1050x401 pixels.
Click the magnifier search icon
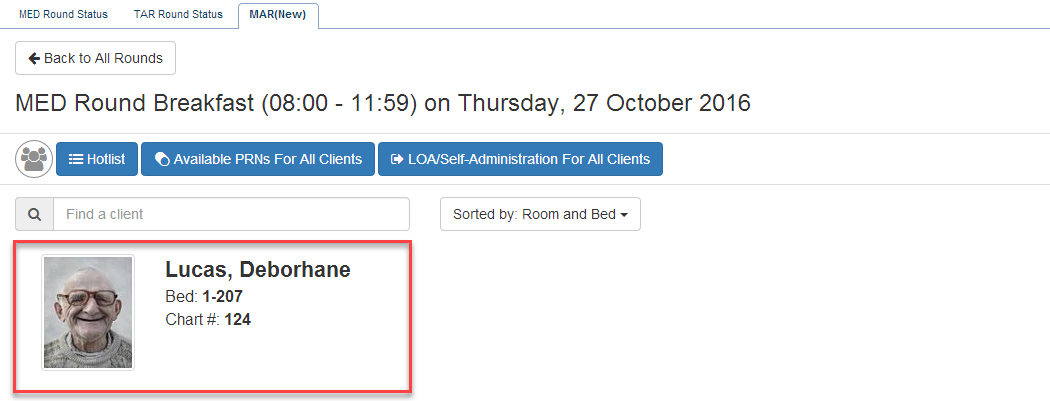pos(34,214)
